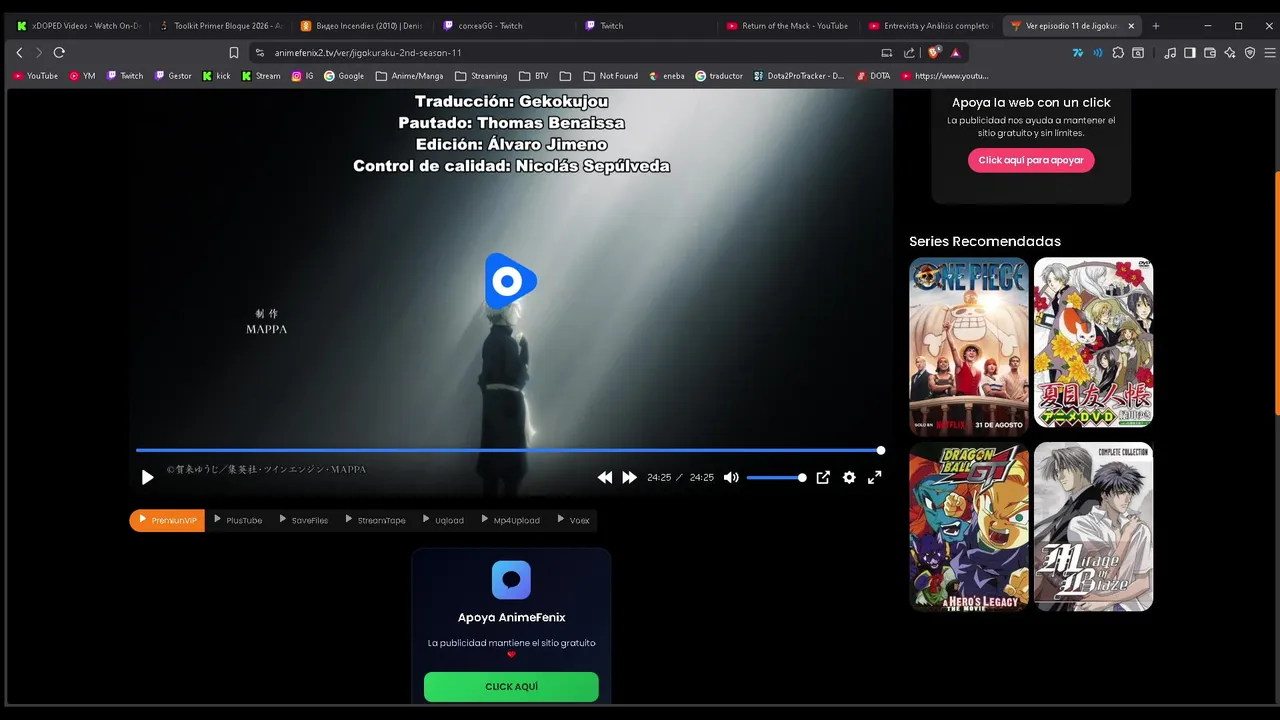Click the video progress bar

(510, 450)
